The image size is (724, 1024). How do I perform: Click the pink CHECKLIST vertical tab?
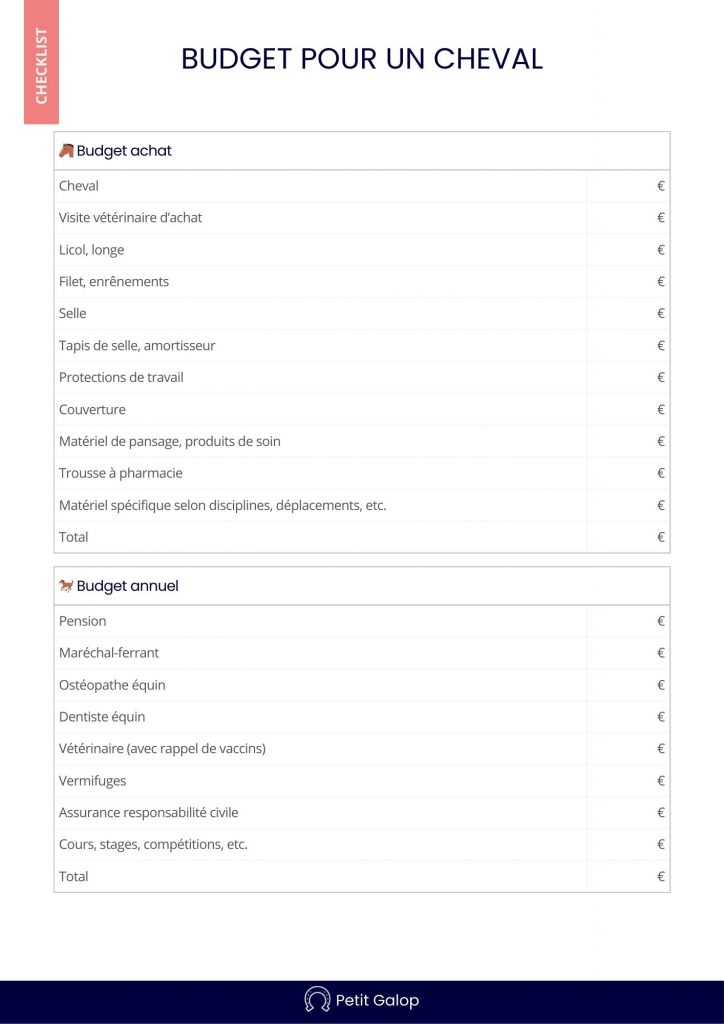tap(42, 62)
